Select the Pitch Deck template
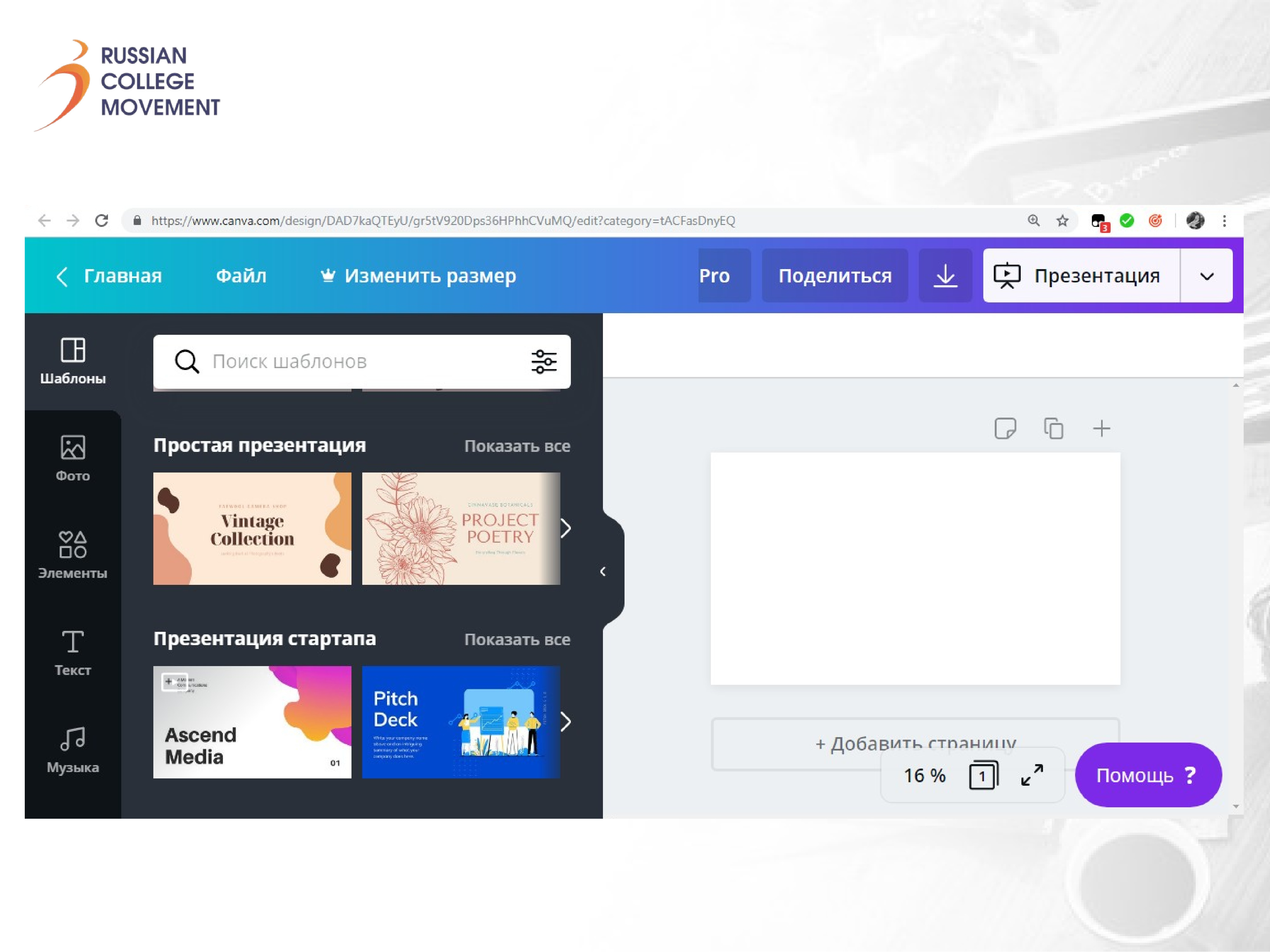 coord(461,722)
